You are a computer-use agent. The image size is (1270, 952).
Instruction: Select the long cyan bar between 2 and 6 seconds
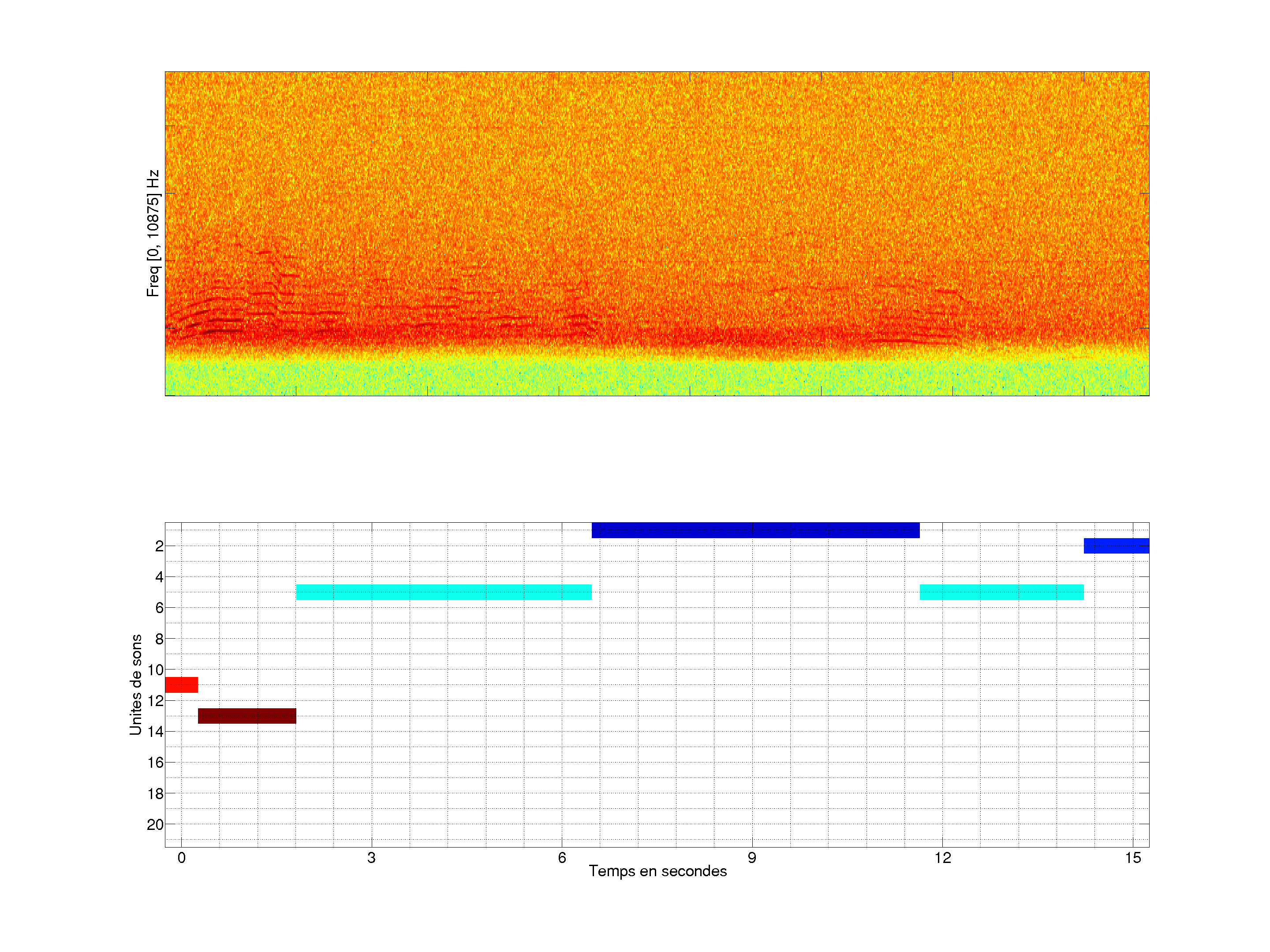[443, 592]
